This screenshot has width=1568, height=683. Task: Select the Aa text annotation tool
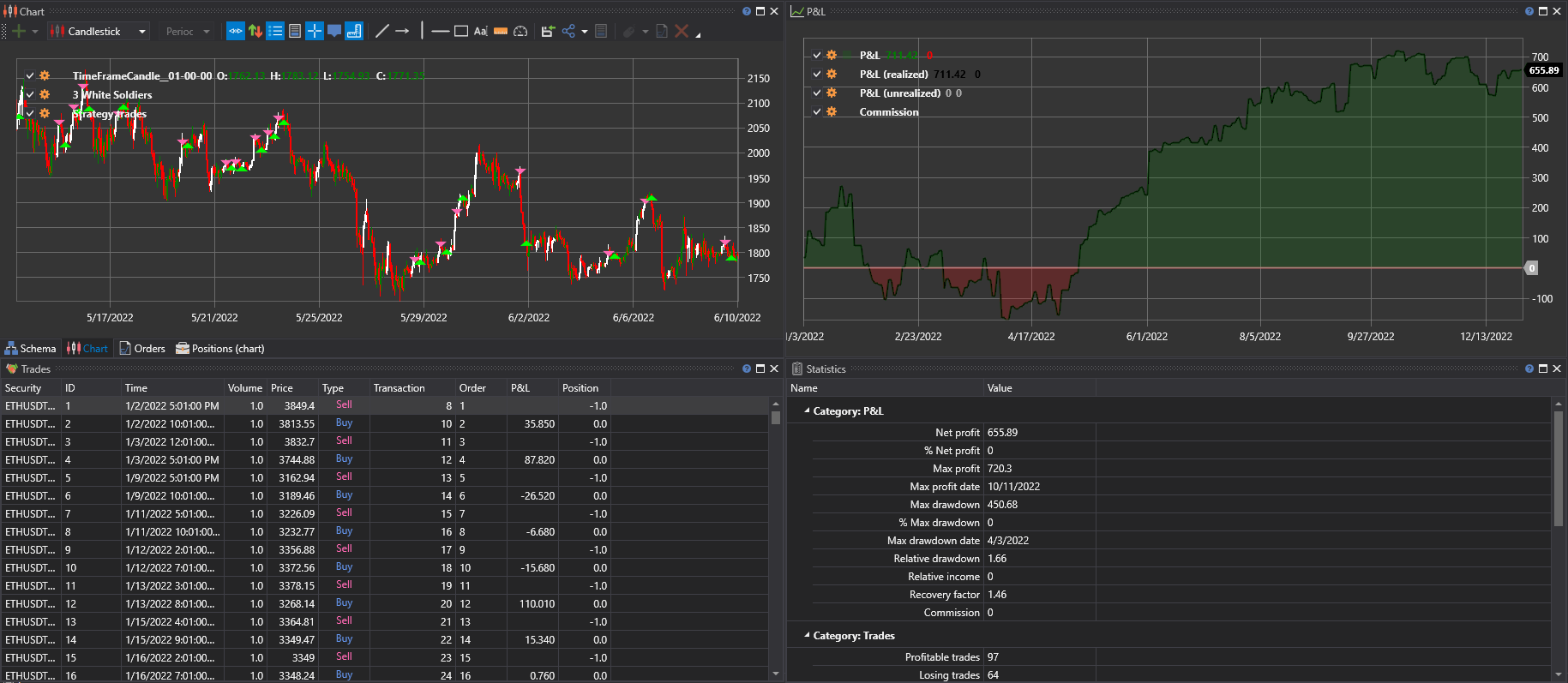[481, 31]
